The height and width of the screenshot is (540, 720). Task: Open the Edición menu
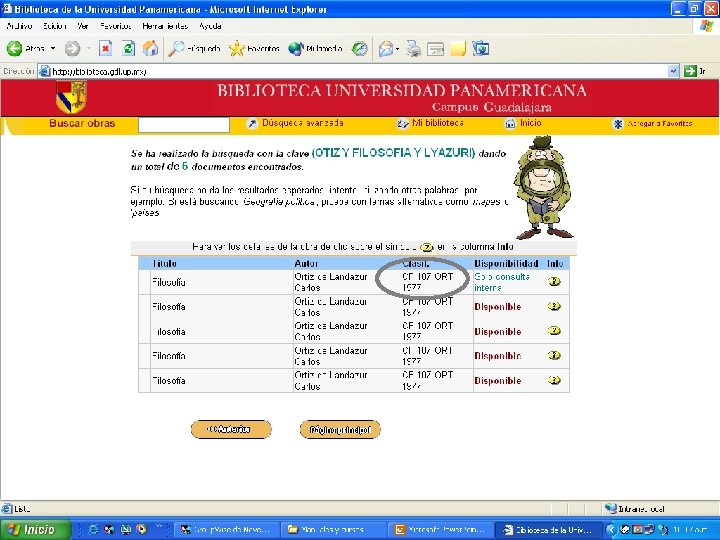pos(55,26)
